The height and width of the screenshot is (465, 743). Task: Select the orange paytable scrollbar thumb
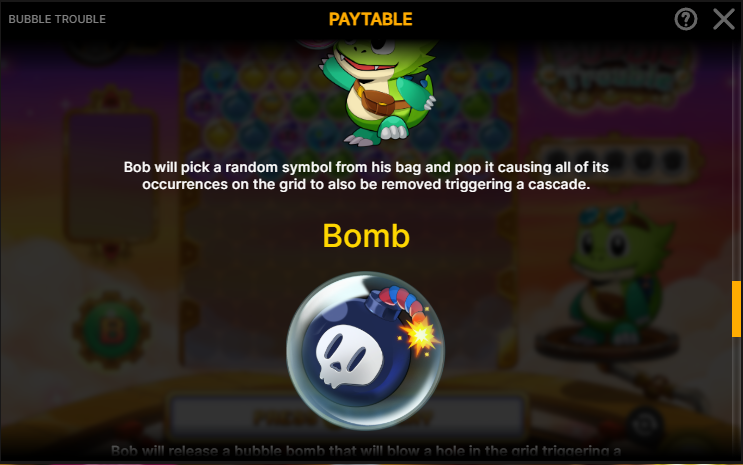[x=736, y=309]
